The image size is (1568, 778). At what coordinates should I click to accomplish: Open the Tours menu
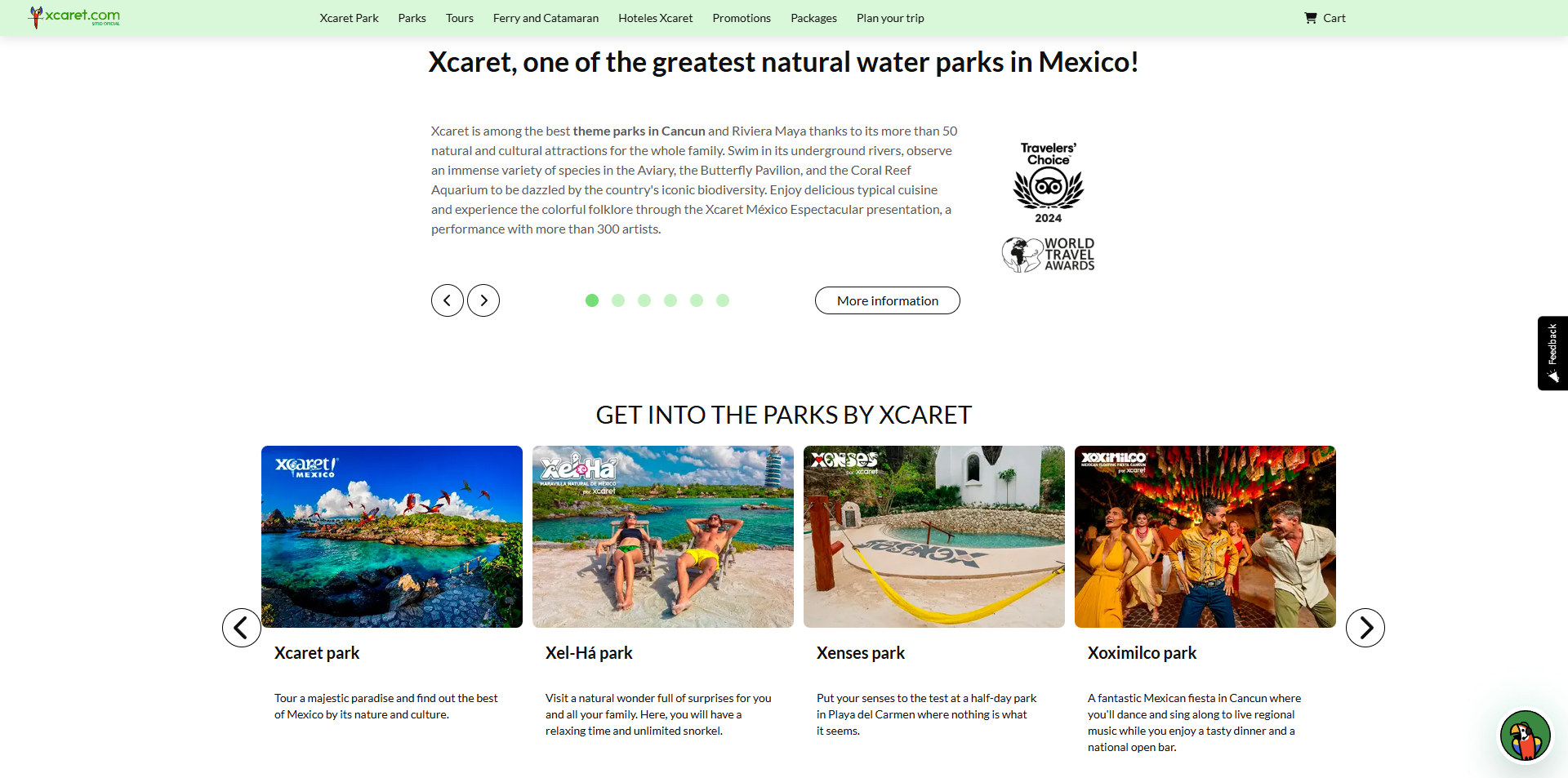[x=460, y=18]
